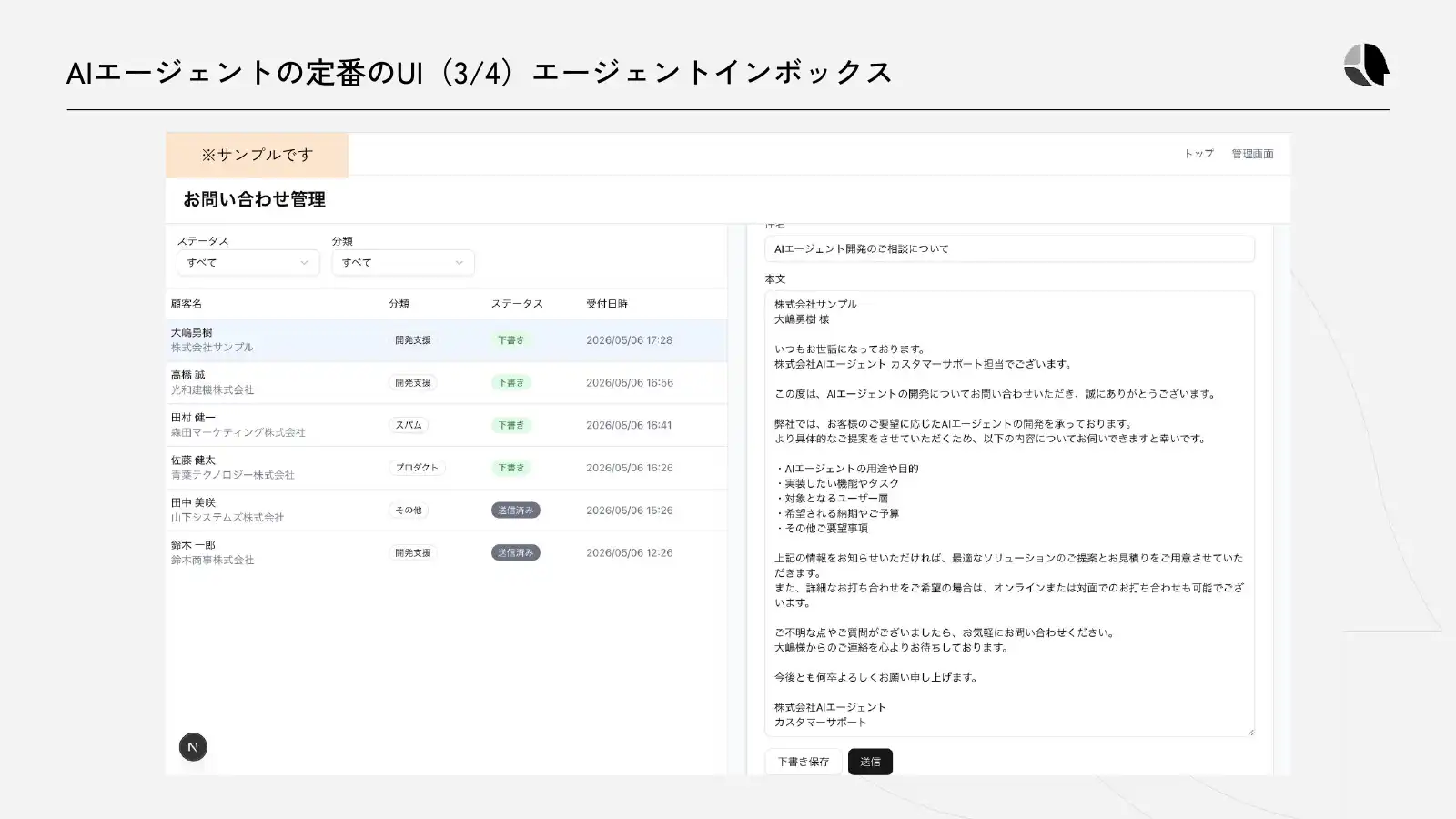Select the 鈴木 一郎 inquiry row
Viewport: 1456px width, 819px height.
tap(446, 552)
